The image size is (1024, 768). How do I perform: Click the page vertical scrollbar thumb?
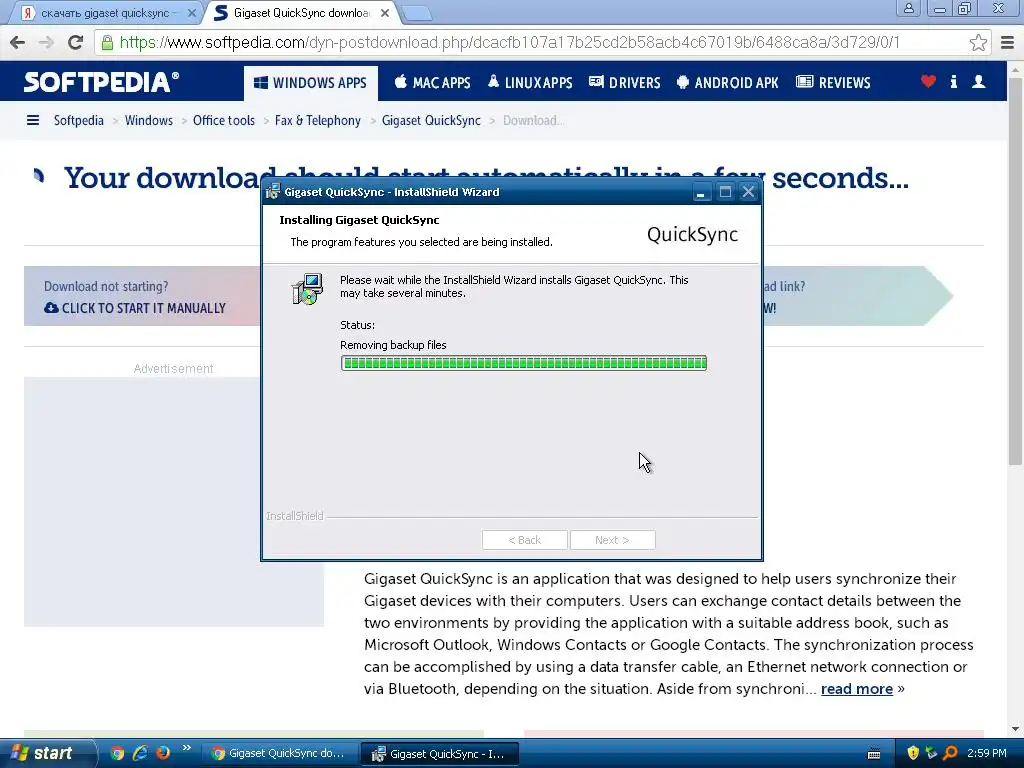click(1015, 271)
